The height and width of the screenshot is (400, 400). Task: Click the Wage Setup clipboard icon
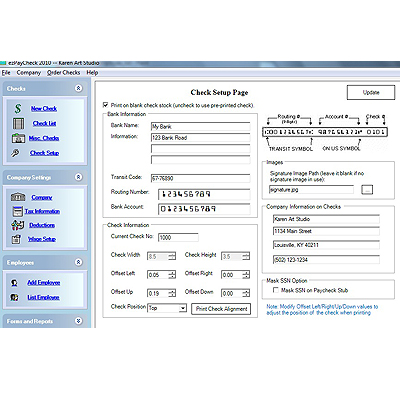coord(16,239)
